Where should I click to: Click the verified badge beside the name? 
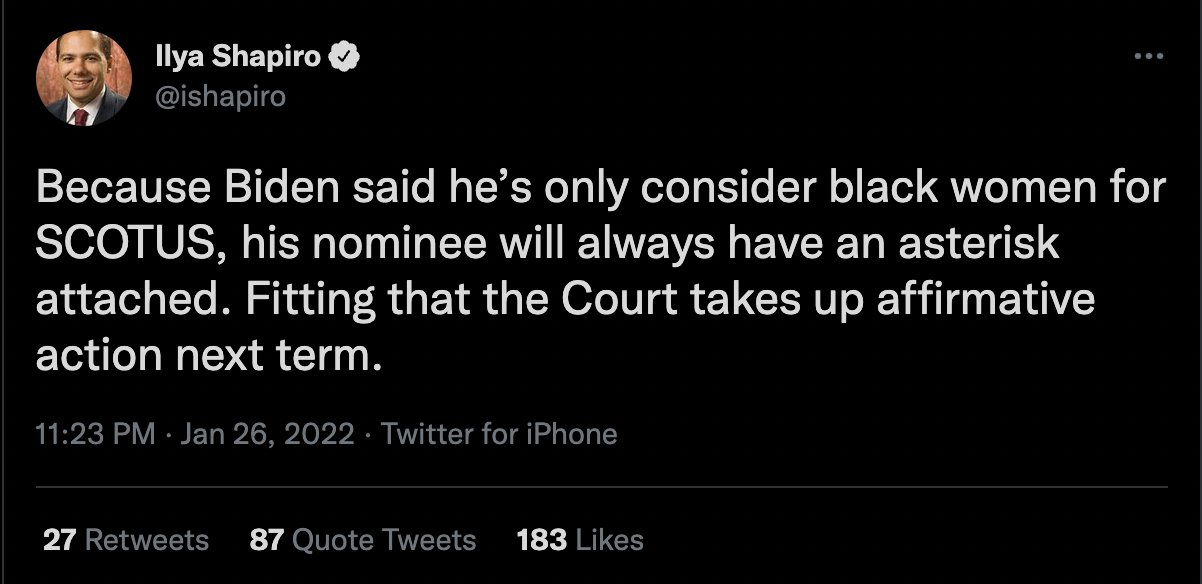pyautogui.click(x=345, y=58)
